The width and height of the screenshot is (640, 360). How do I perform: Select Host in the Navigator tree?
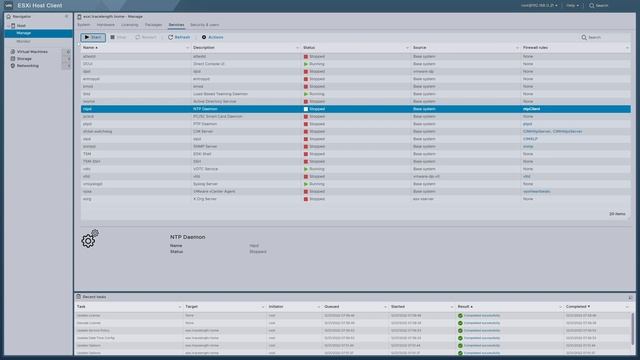click(21, 25)
